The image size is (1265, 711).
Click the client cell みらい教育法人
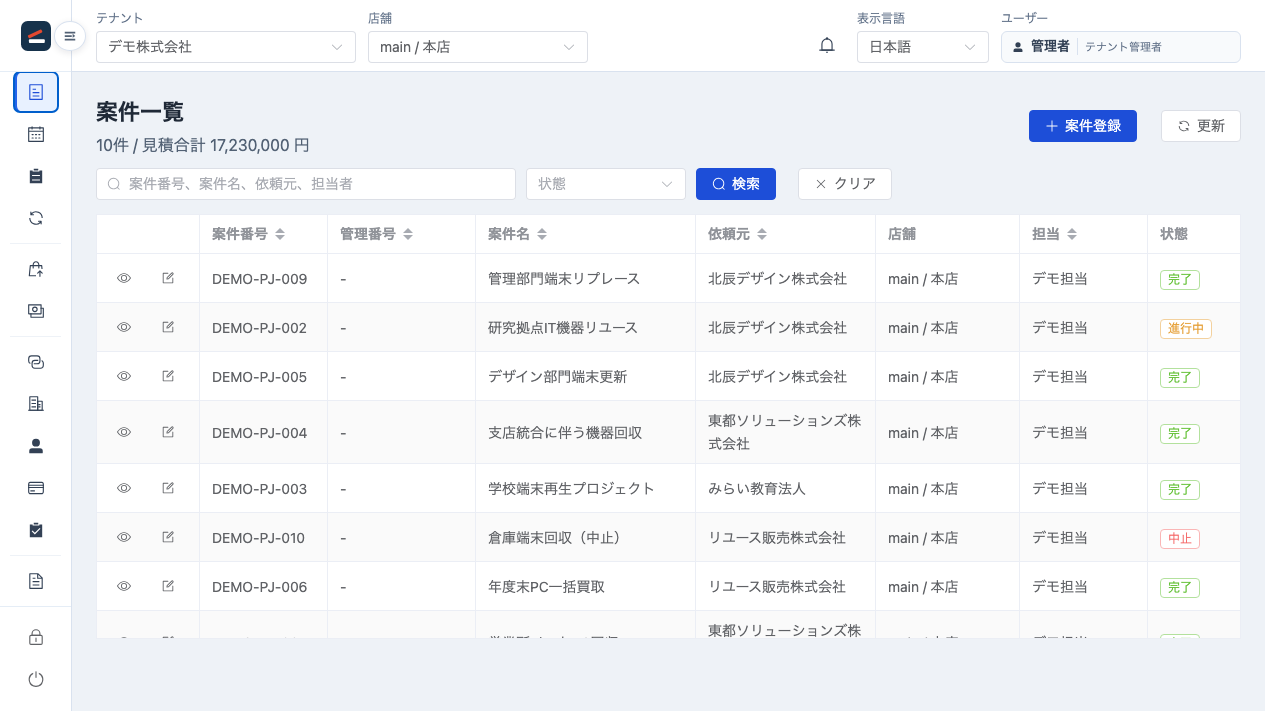tap(757, 489)
